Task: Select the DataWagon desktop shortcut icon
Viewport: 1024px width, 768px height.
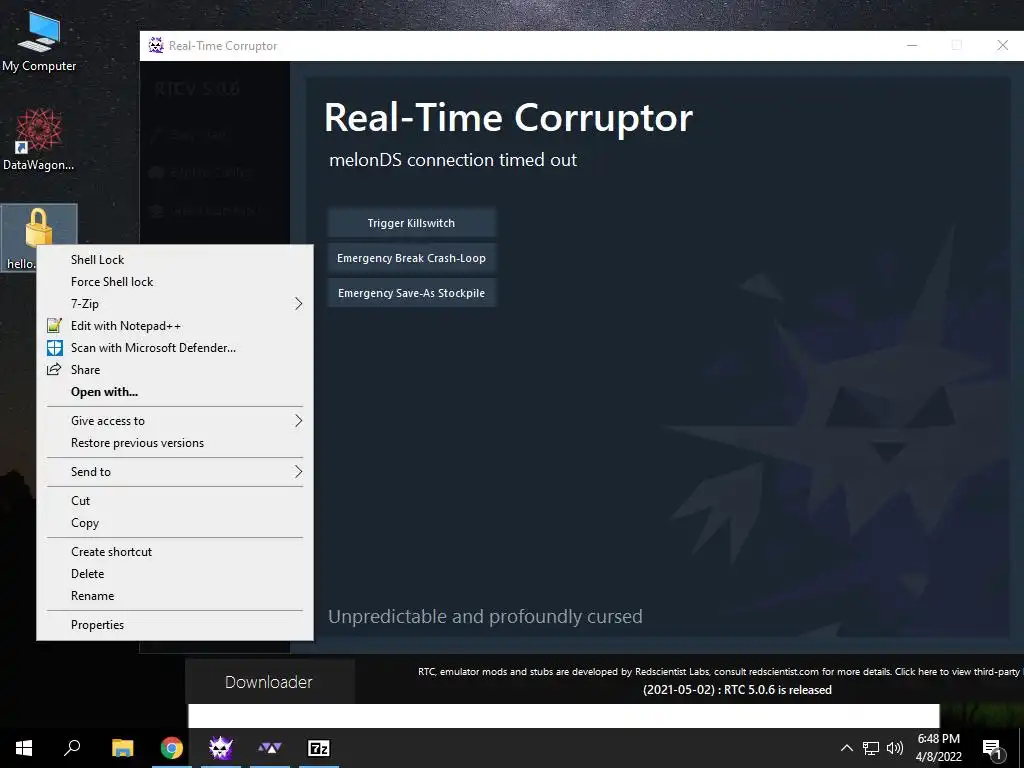Action: (39, 140)
